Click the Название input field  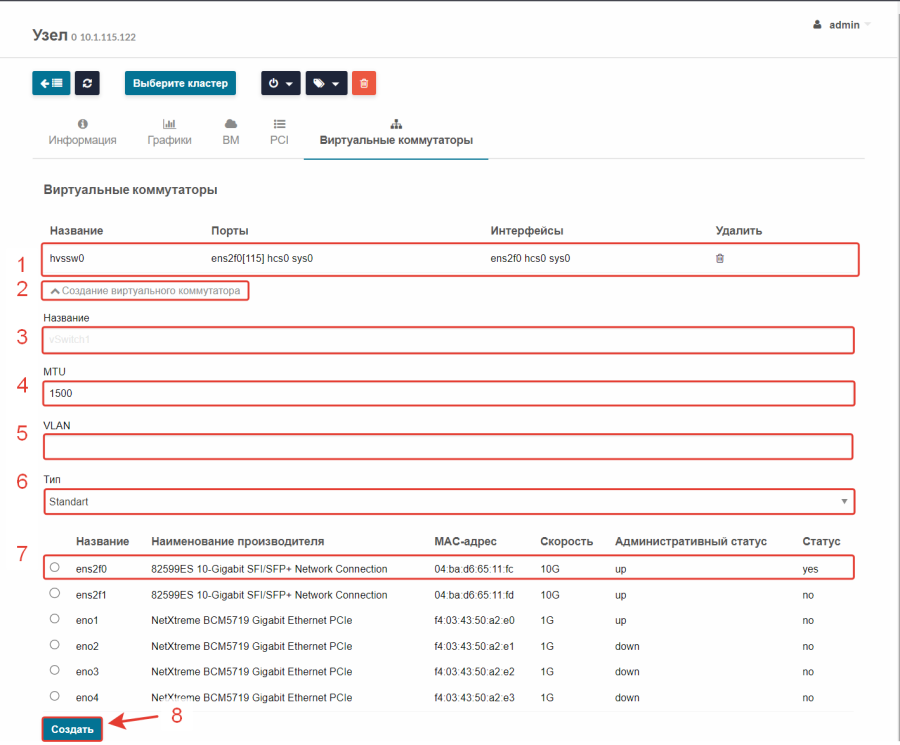coord(448,340)
